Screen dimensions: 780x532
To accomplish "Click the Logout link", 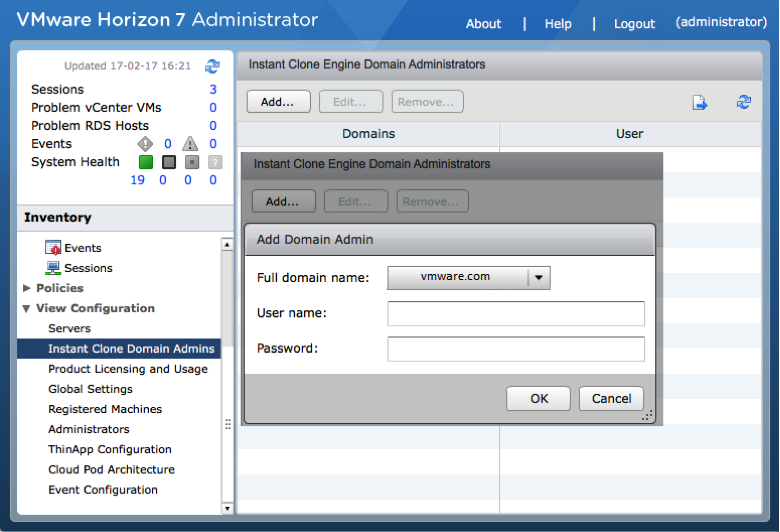I will (634, 23).
